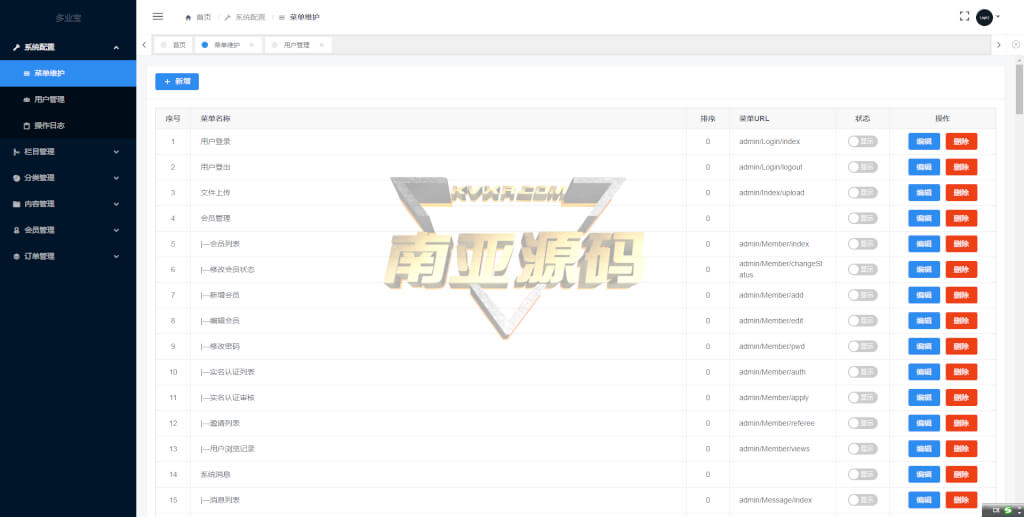Edit the 用户登录 menu entry
Screen dimensions: 1024x517
[923, 142]
